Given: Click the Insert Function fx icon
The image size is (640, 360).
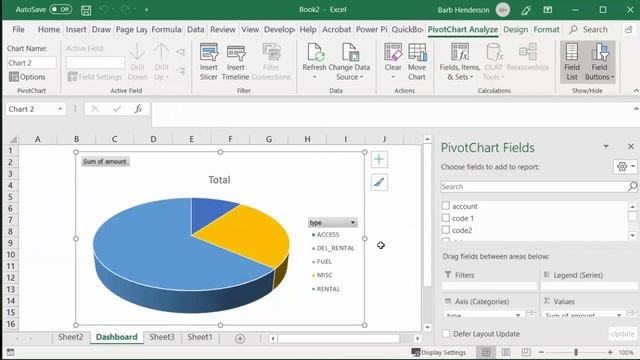Looking at the screenshot, I should [138, 109].
